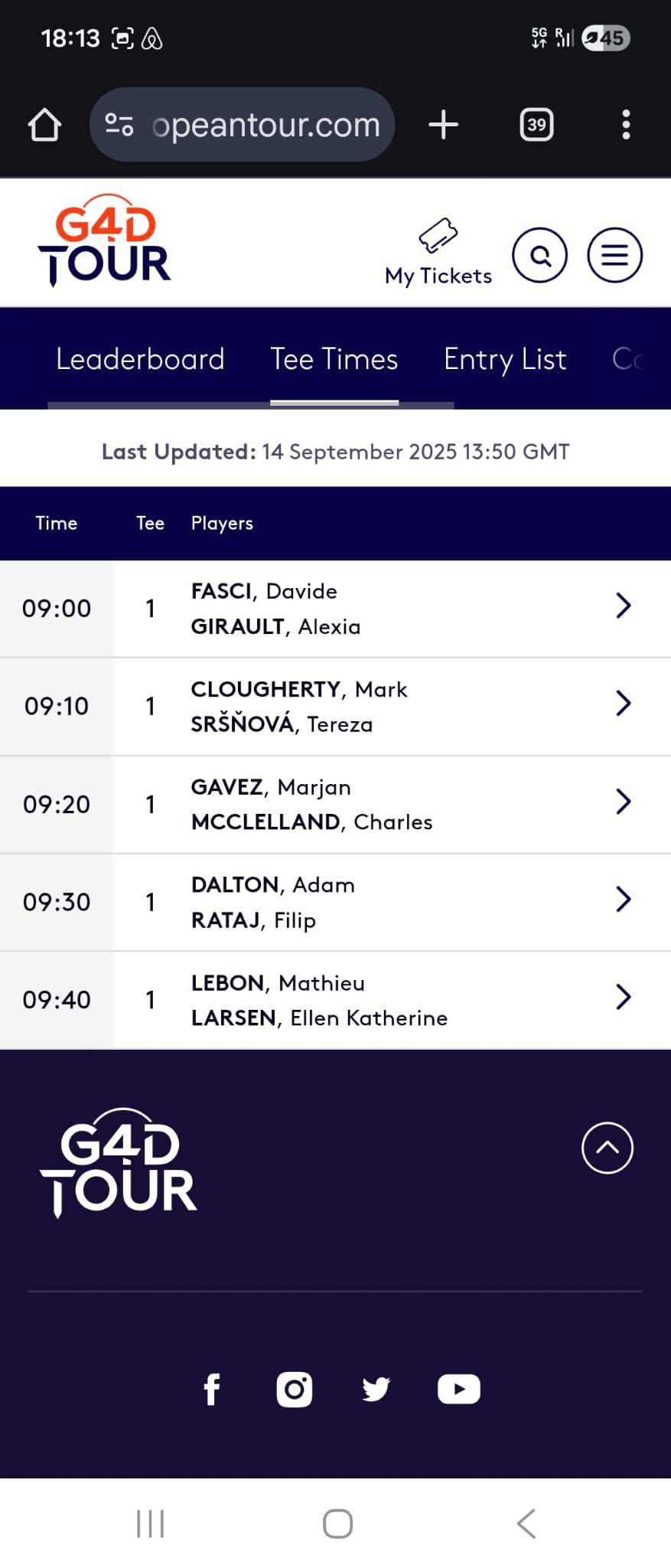This screenshot has width=671, height=1568.
Task: Open My Tickets
Action: [438, 253]
